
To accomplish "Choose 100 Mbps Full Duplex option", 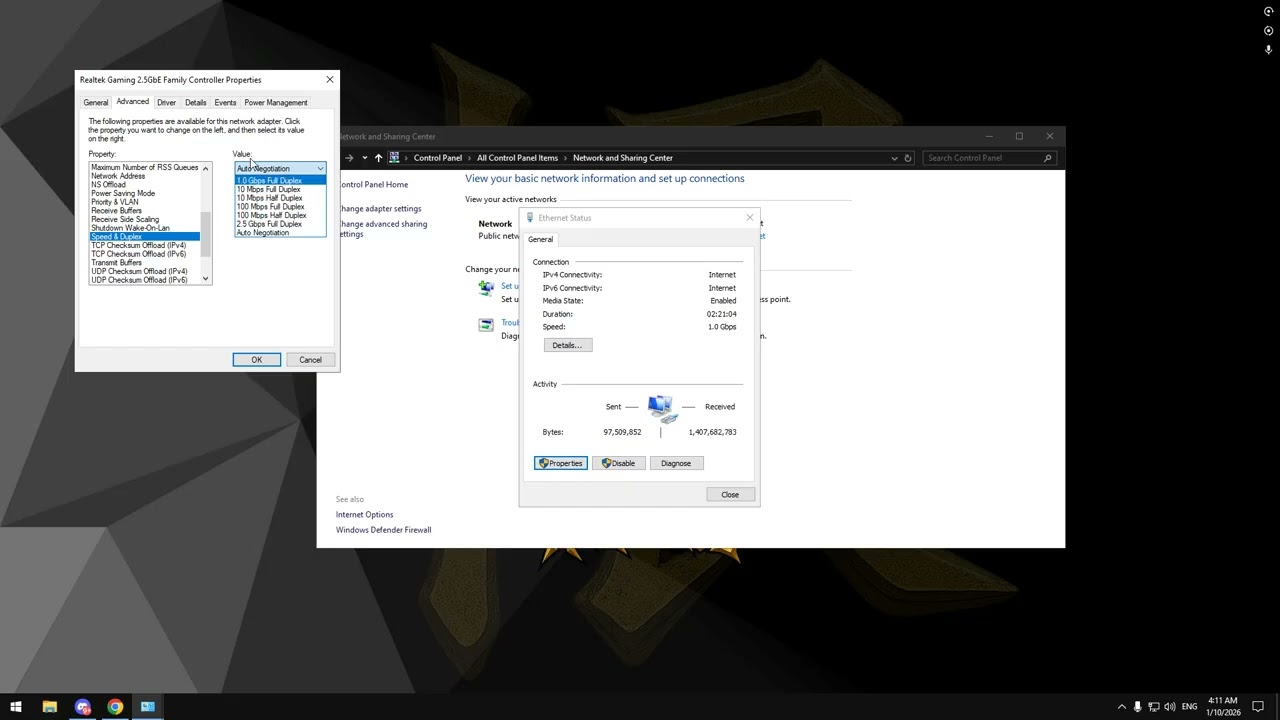I will [280, 207].
